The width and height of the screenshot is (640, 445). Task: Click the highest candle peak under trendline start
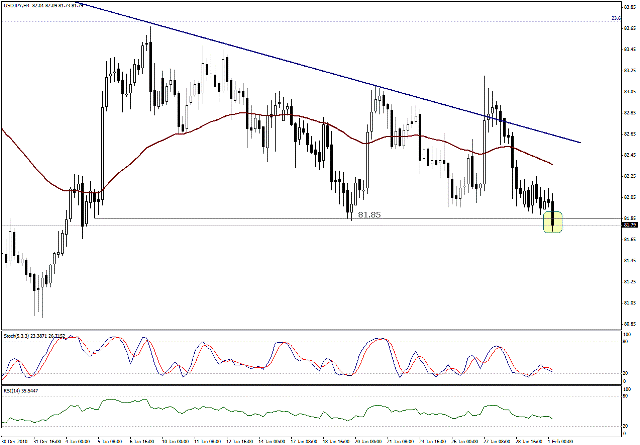pyautogui.click(x=149, y=40)
